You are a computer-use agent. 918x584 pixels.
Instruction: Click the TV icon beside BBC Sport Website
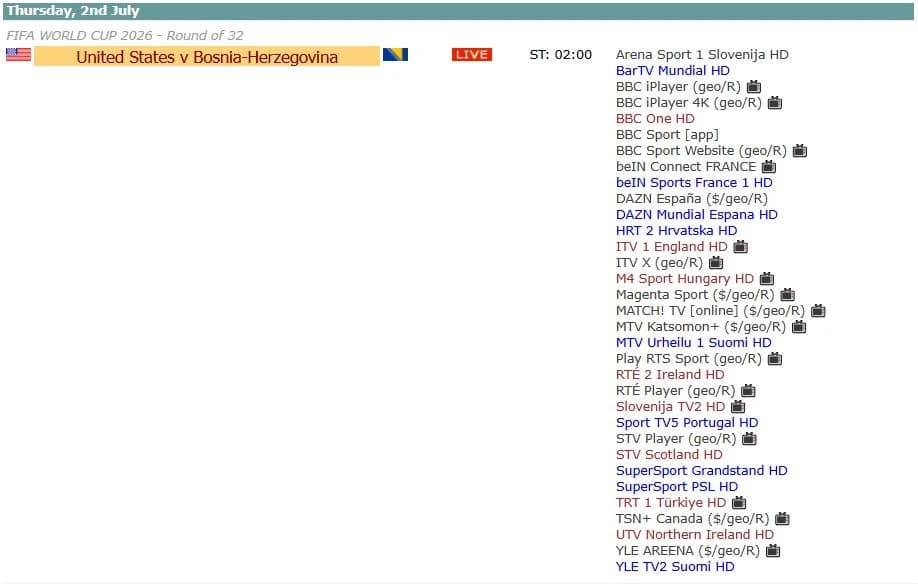point(800,150)
